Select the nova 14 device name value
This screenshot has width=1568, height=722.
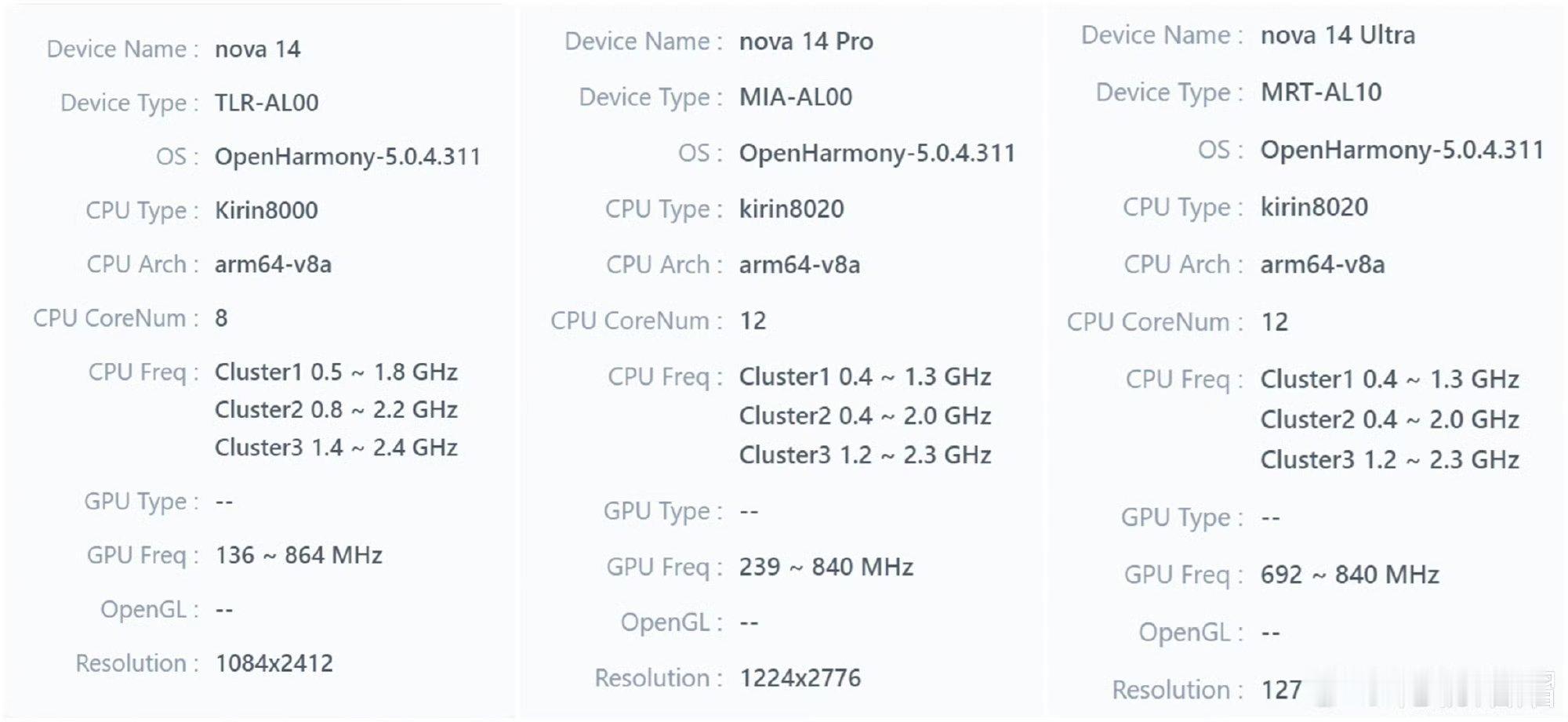coord(257,49)
